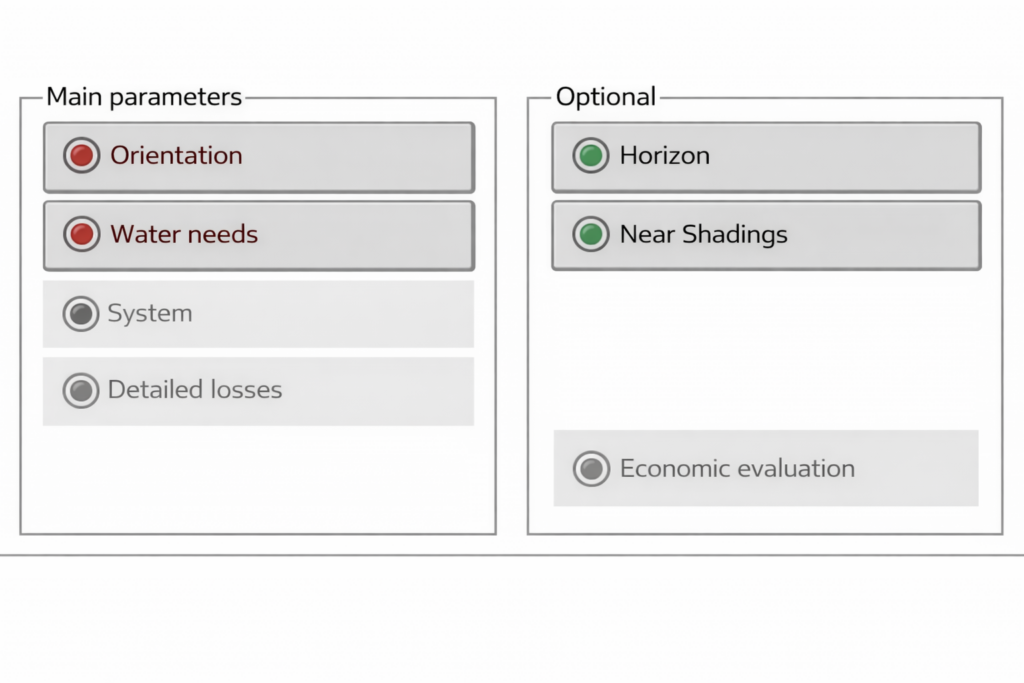Click the green status indicator beside Horizon

[x=591, y=156]
